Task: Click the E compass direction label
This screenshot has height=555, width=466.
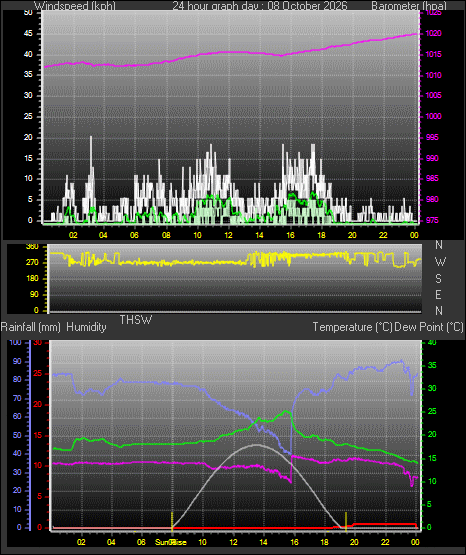Action: (x=438, y=295)
